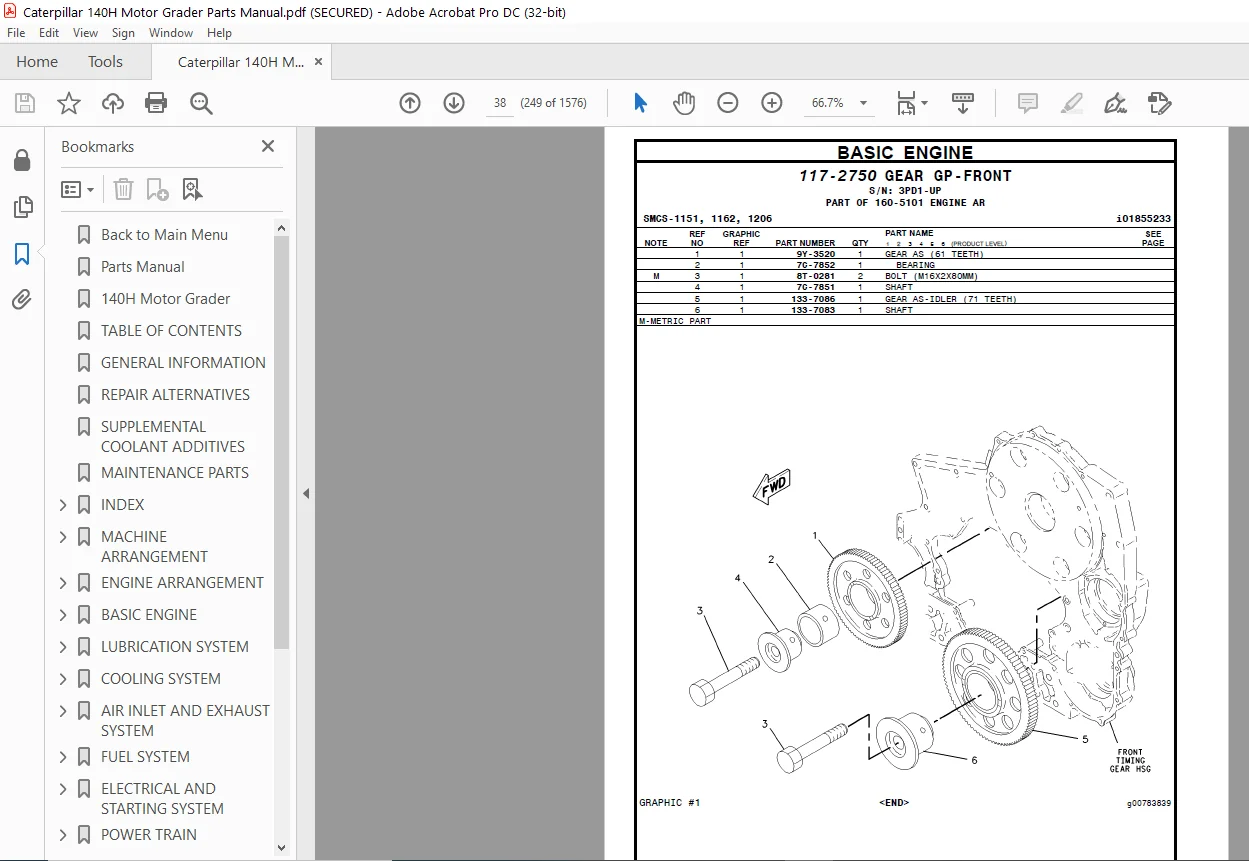Open the File menu

16,33
